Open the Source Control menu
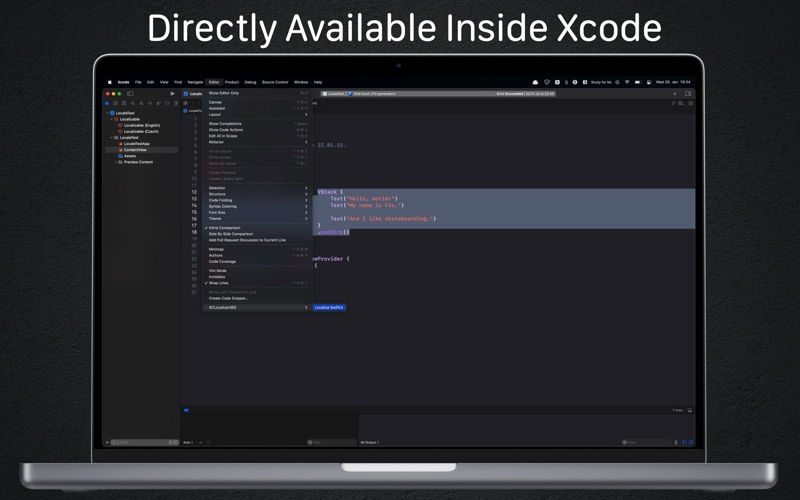Screen dimensions: 800x500 coord(275,82)
